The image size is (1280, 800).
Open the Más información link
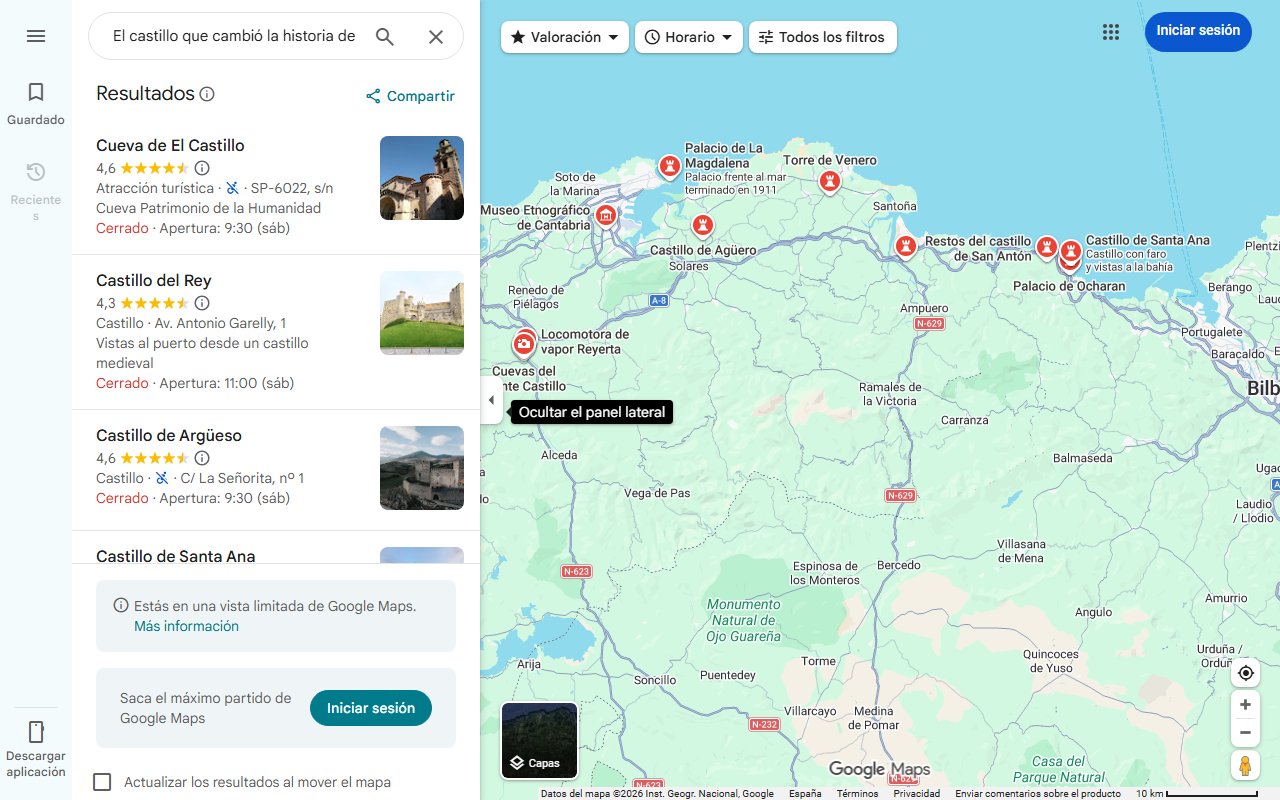(186, 625)
